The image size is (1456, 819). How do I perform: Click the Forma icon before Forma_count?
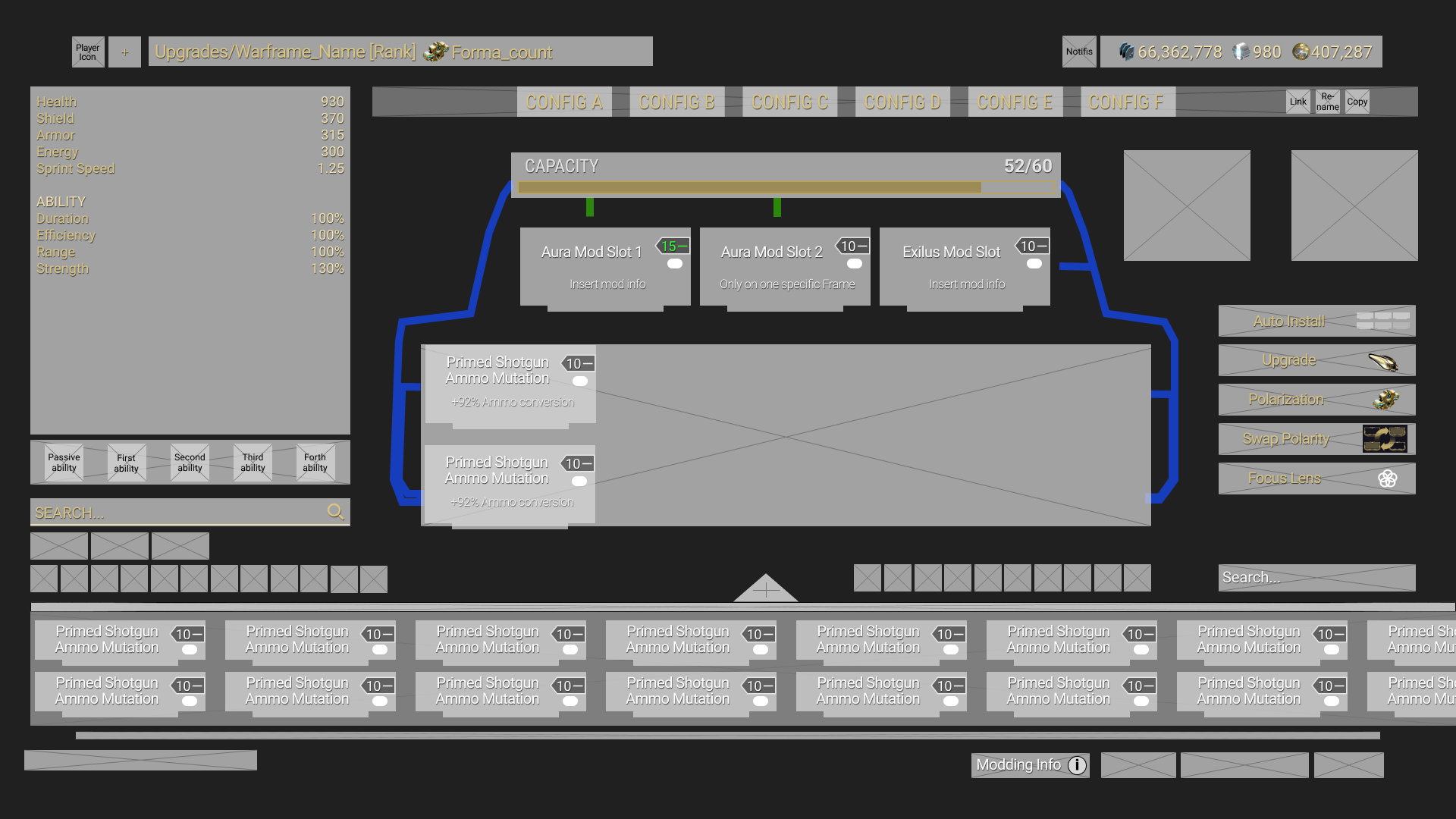coord(435,52)
